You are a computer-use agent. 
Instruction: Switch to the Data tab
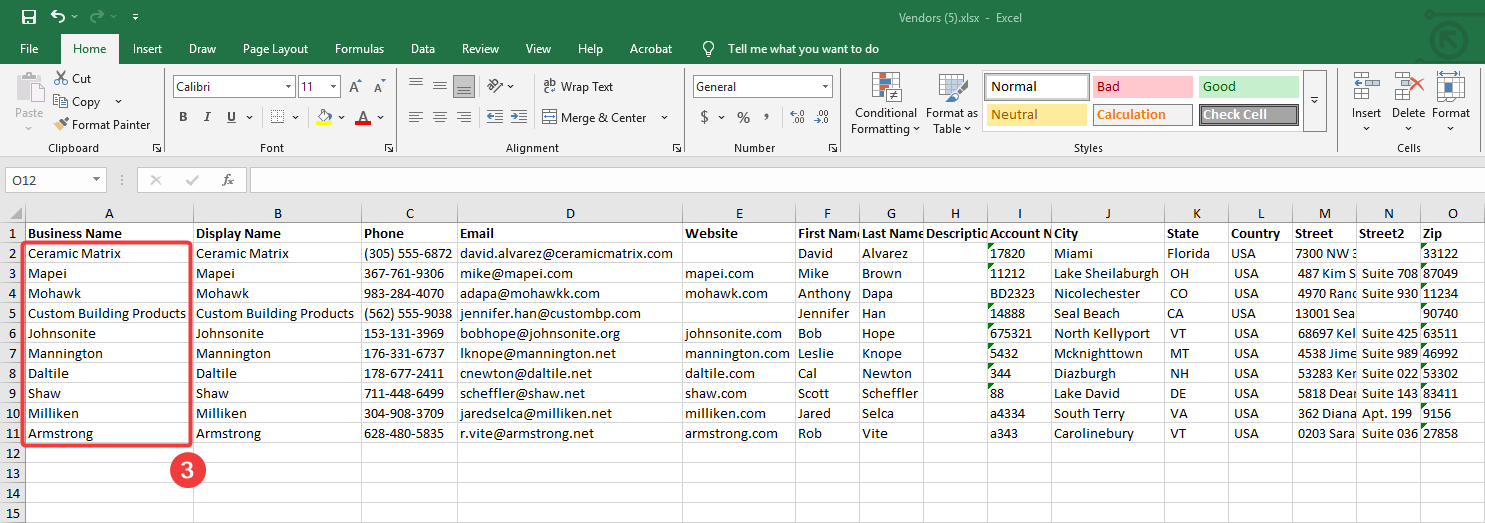coord(422,49)
